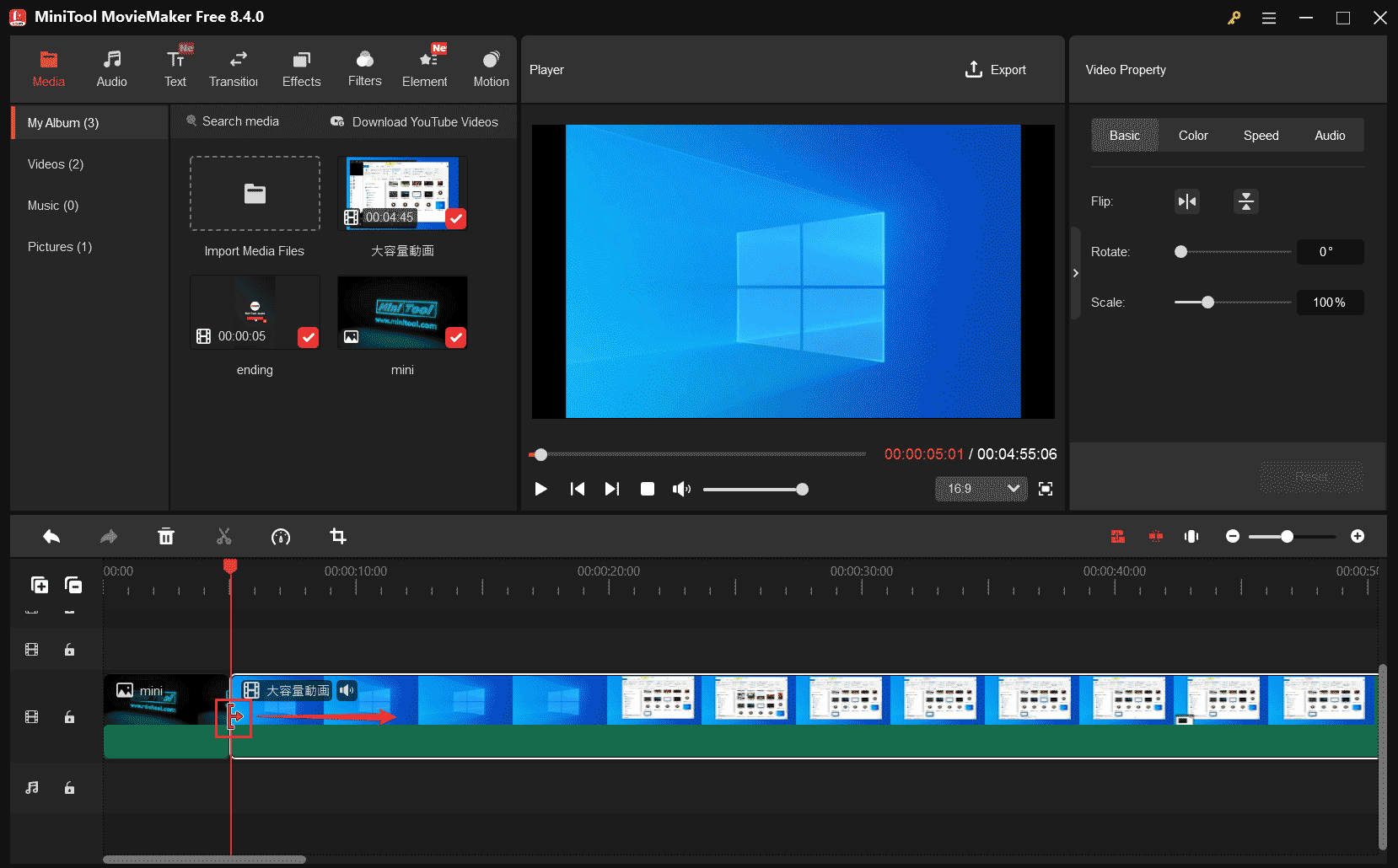The image size is (1398, 868).
Task: Mute the 大容量動画 clip audio on timeline
Action: pyautogui.click(x=347, y=689)
